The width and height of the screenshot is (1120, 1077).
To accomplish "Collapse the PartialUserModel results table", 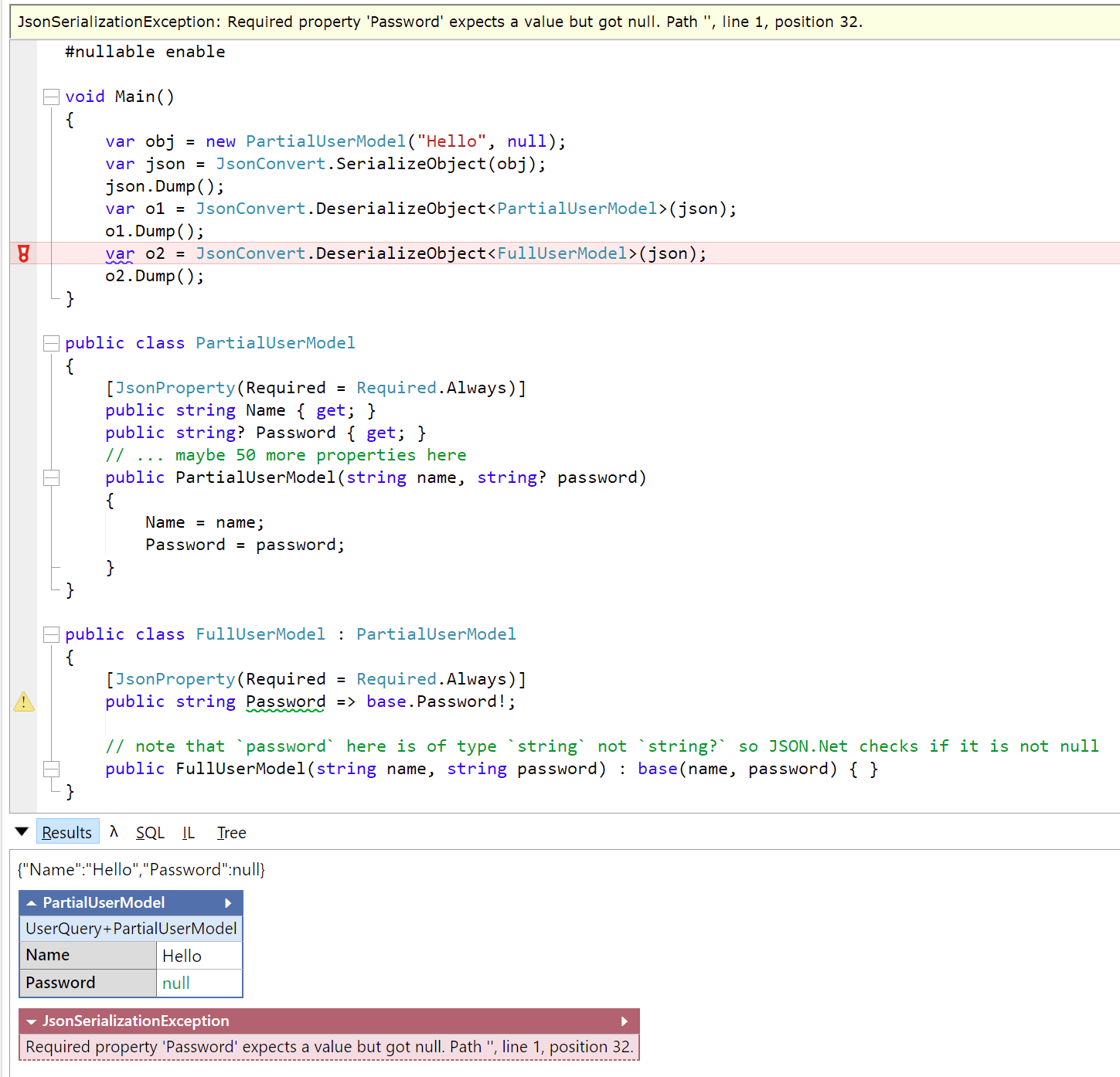I will (30, 902).
